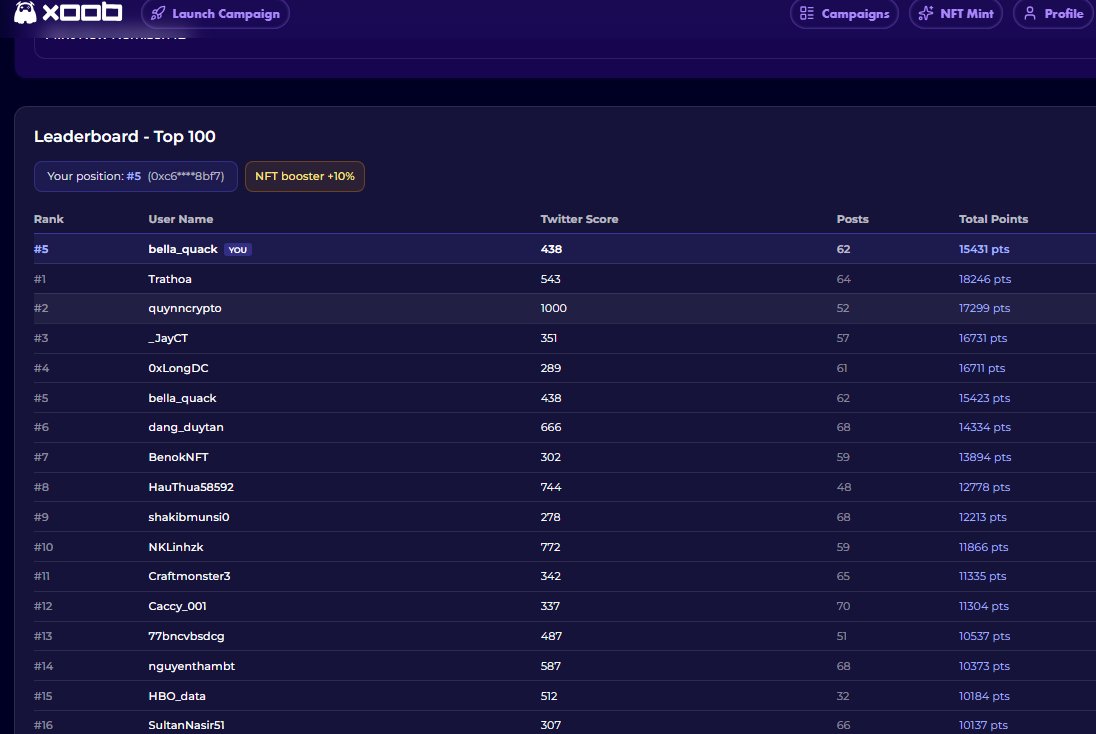
Task: Select user name Trathoa
Action: point(170,279)
